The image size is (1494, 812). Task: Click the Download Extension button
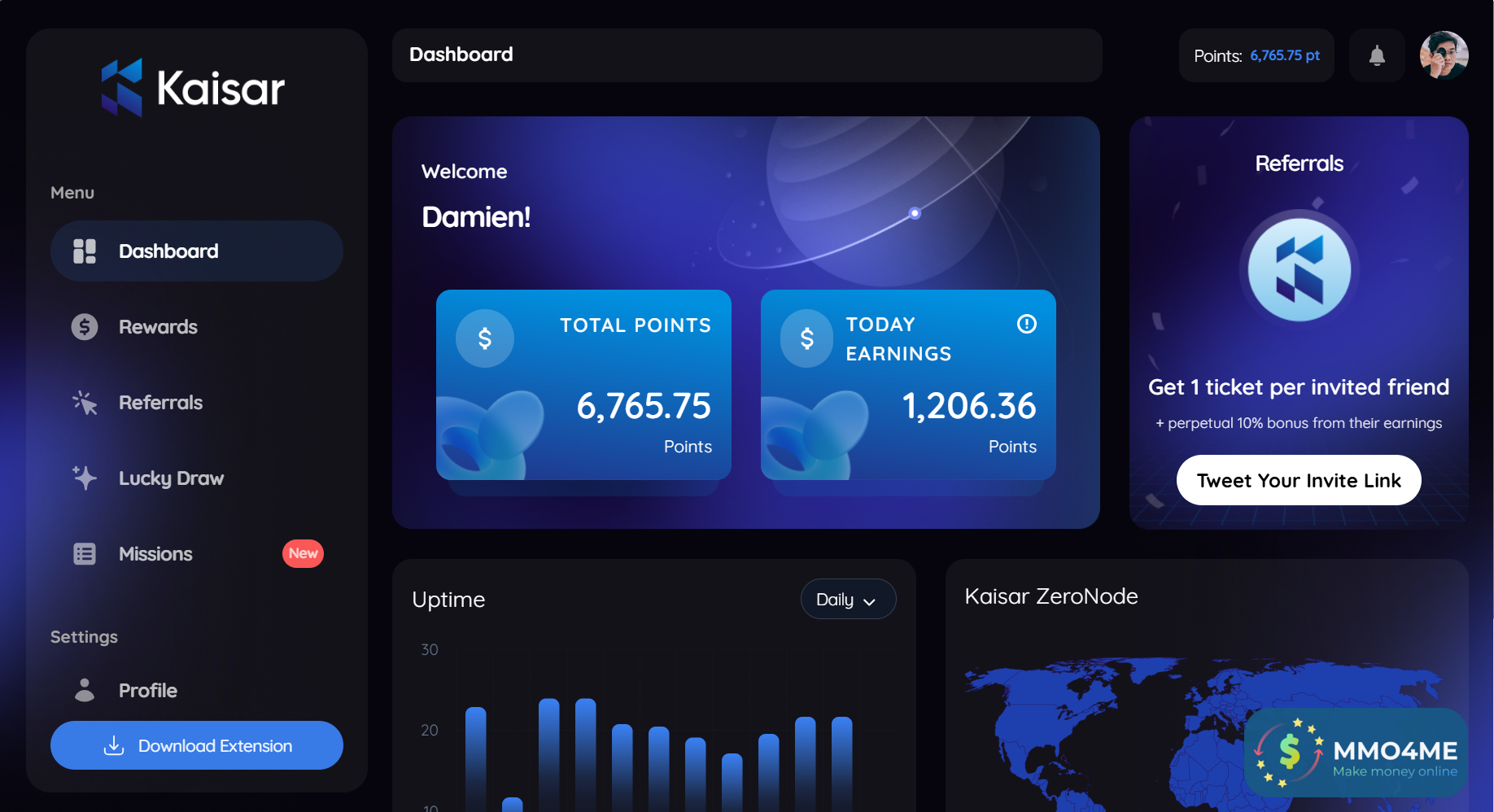pyautogui.click(x=197, y=745)
